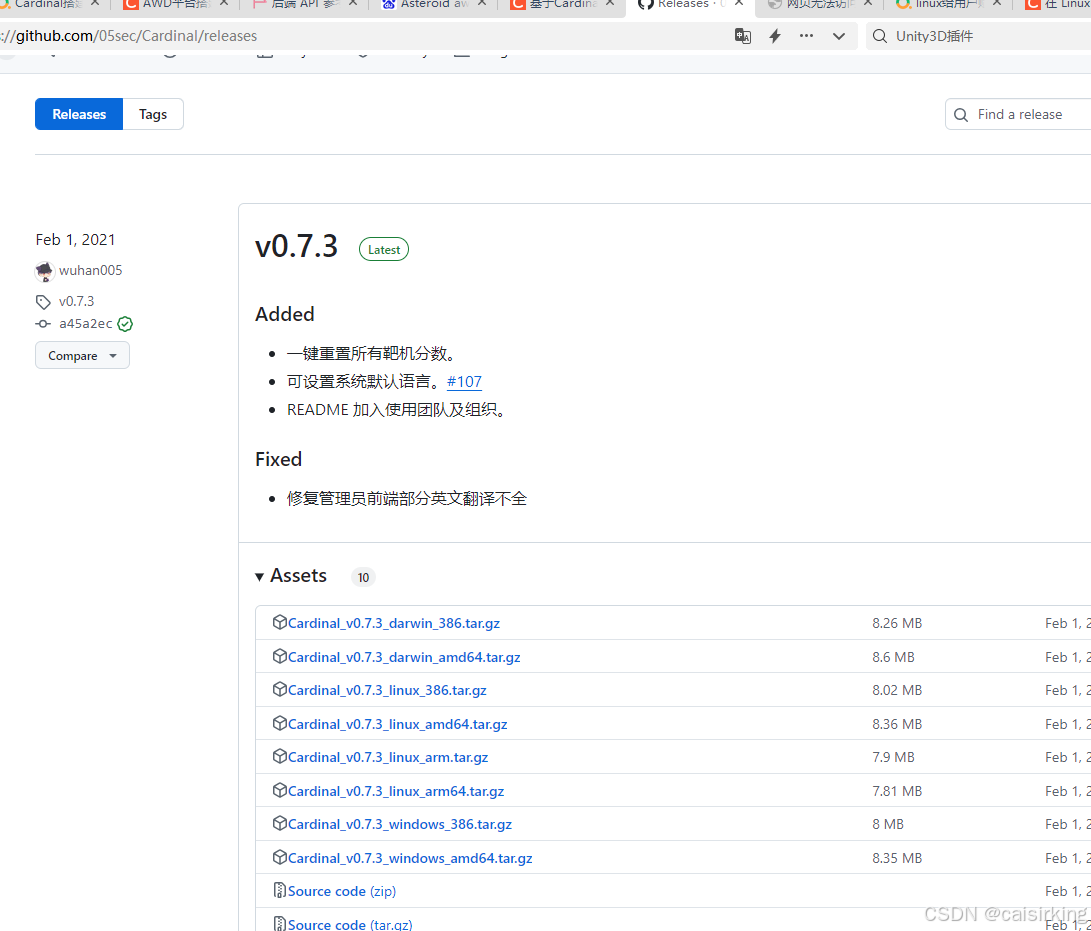
Task: Click package icon for linux_amd64 asset
Action: point(280,723)
